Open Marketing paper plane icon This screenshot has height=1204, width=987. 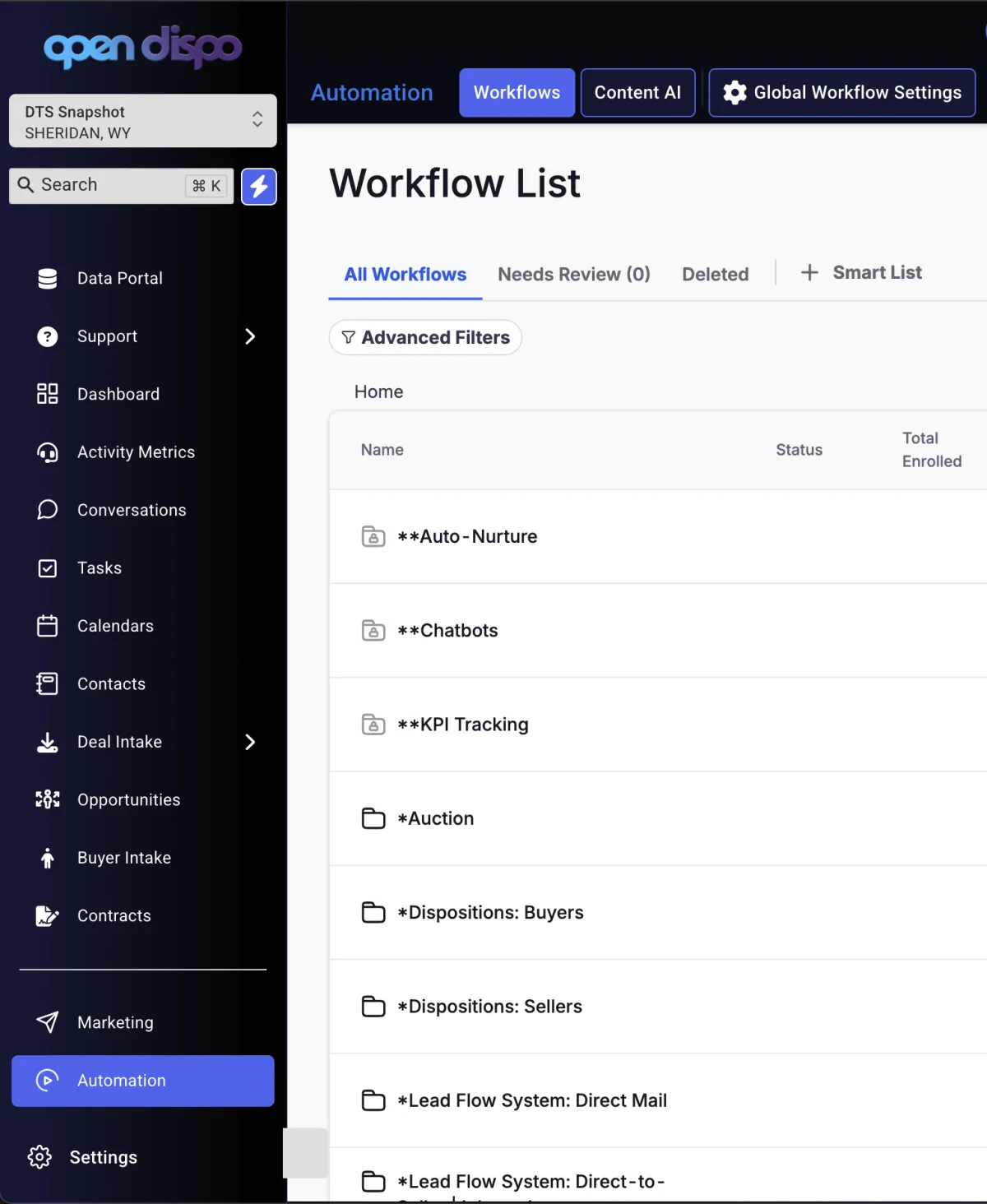pos(48,1022)
